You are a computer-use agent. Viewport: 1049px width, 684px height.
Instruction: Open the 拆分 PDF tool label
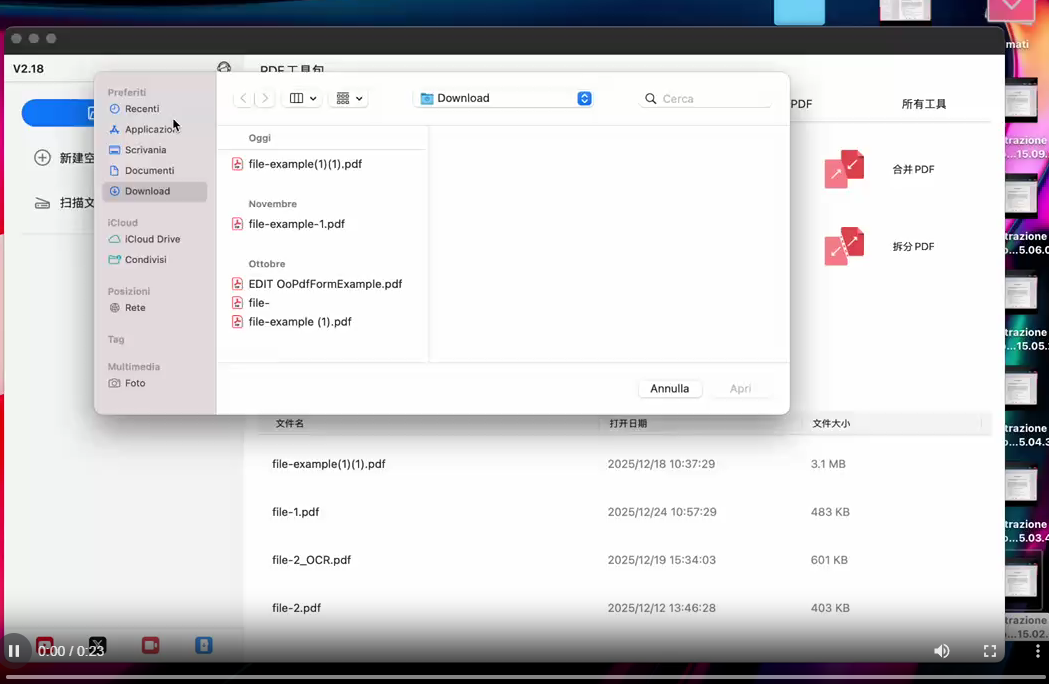[913, 246]
